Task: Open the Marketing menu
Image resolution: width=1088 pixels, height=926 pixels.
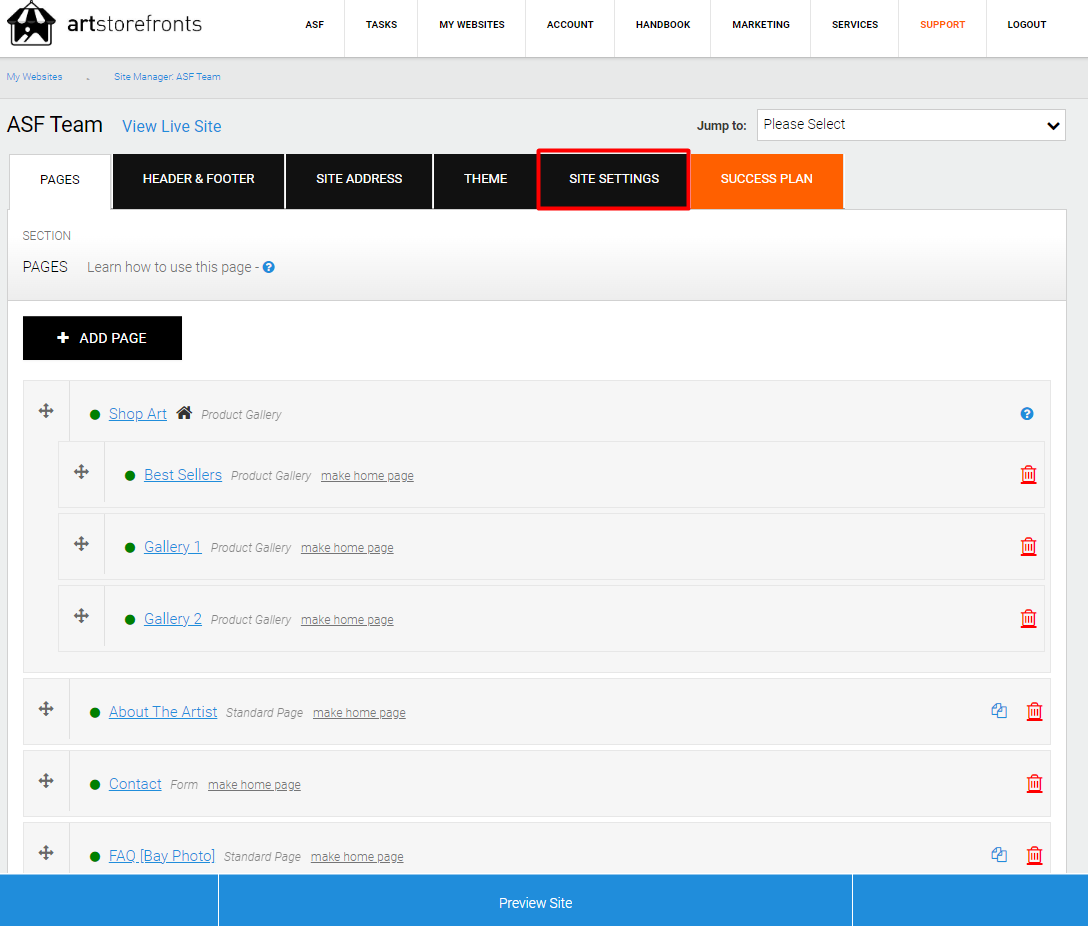Action: tap(761, 25)
